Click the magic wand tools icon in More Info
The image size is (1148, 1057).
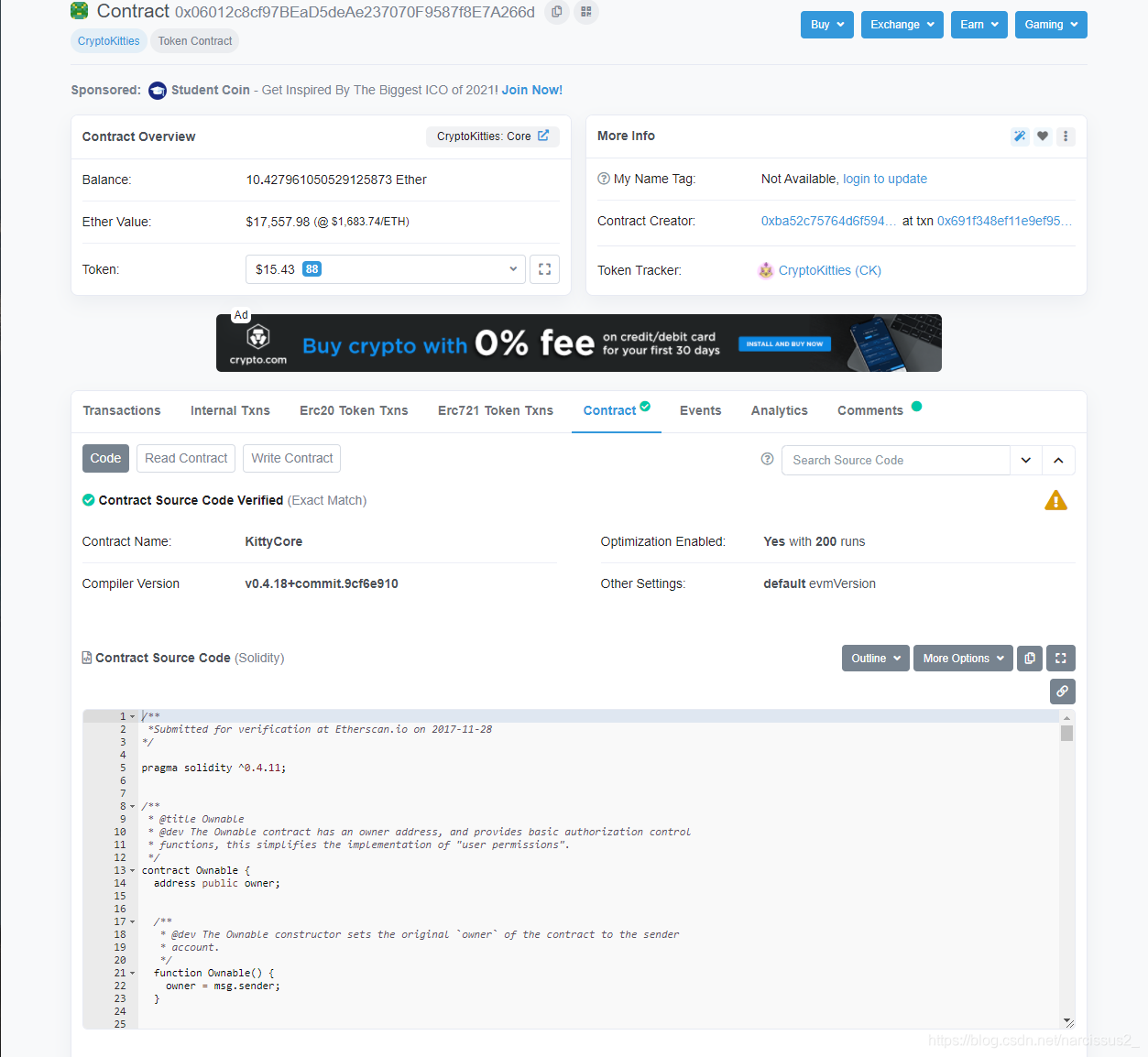(1020, 136)
